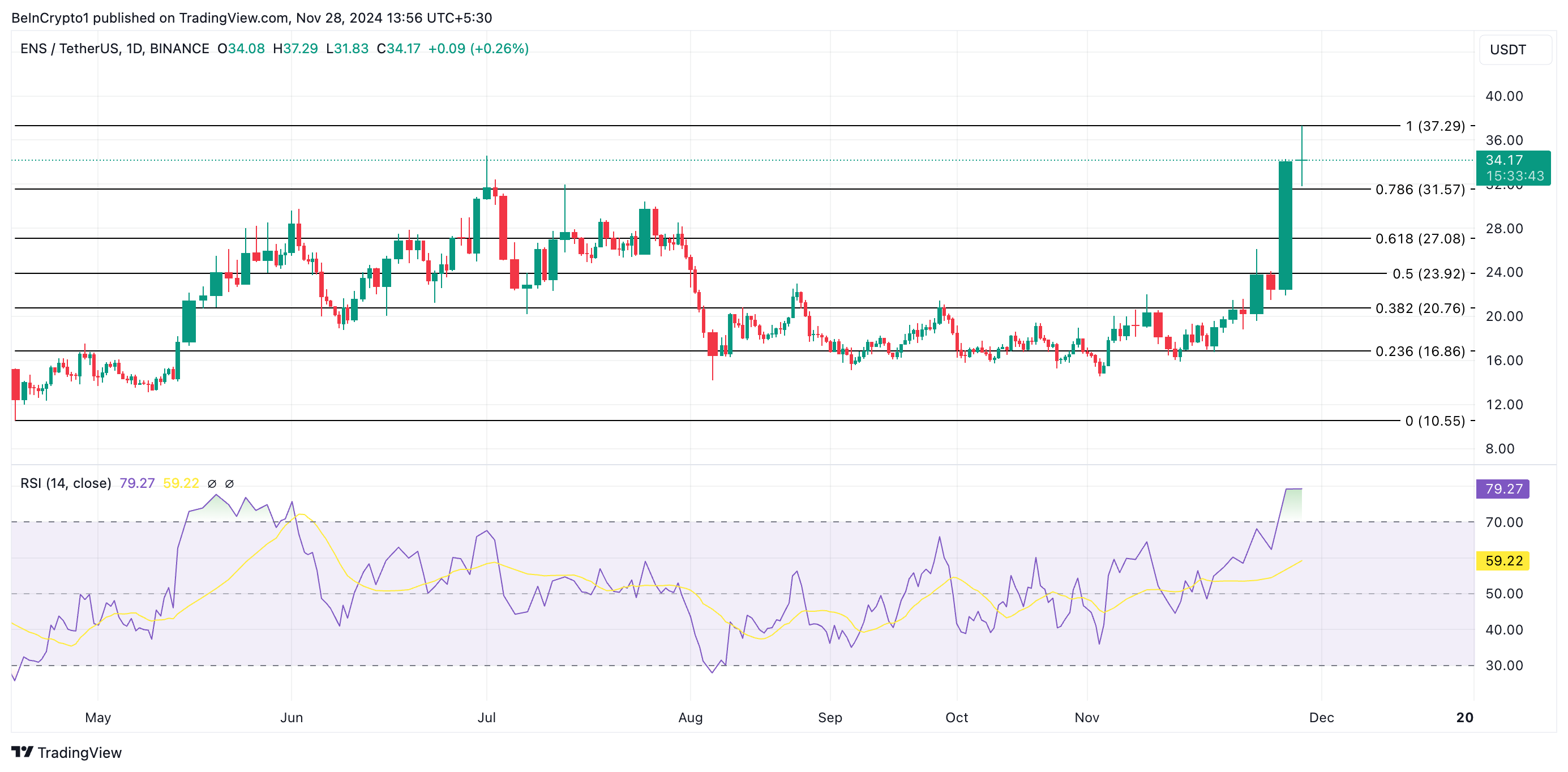Select the 0.786 (31.57) Fibonacci level label
Viewport: 1568px width, 772px height.
click(x=1420, y=190)
